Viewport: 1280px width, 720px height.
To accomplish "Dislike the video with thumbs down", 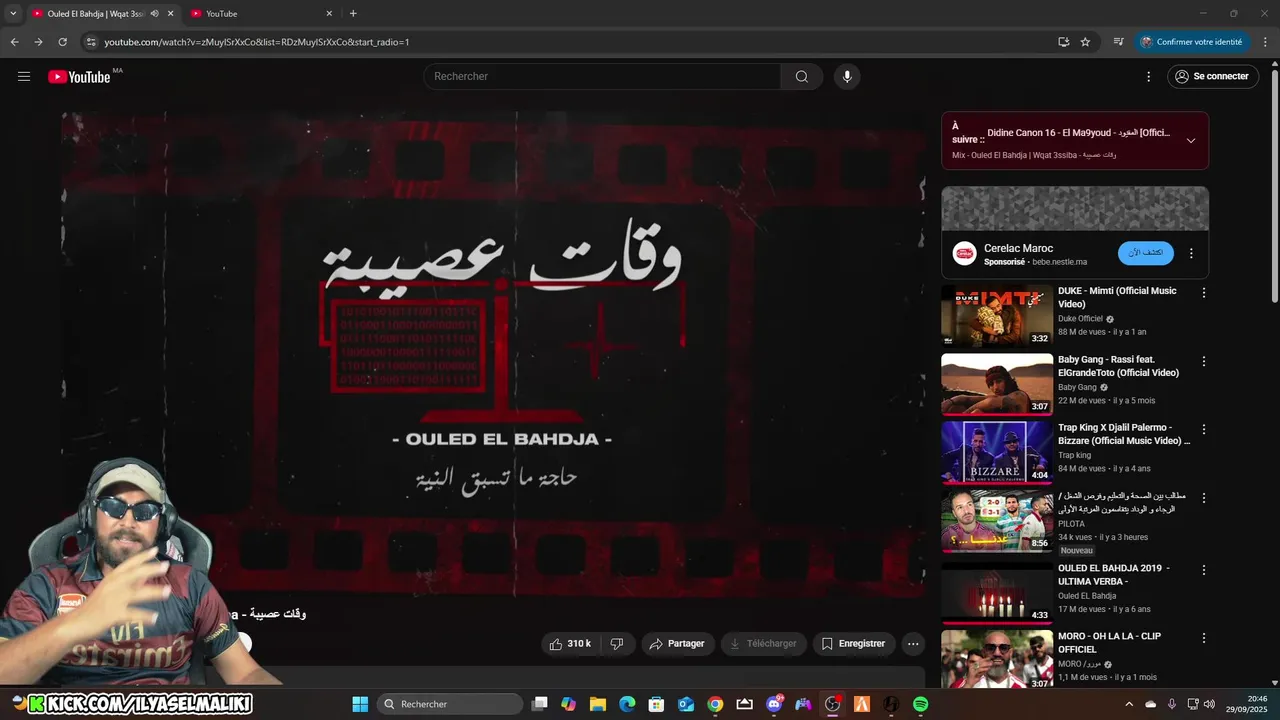I will 617,644.
